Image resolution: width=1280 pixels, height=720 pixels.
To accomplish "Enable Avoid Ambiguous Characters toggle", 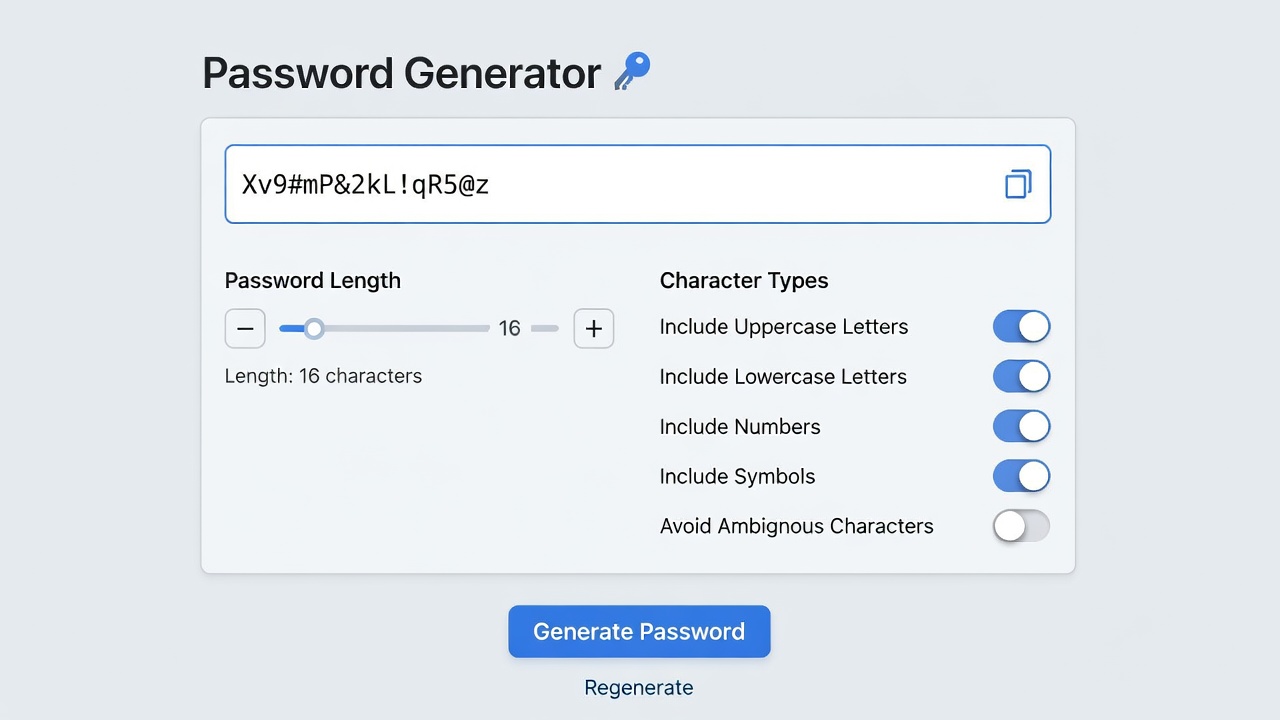I will [1021, 526].
